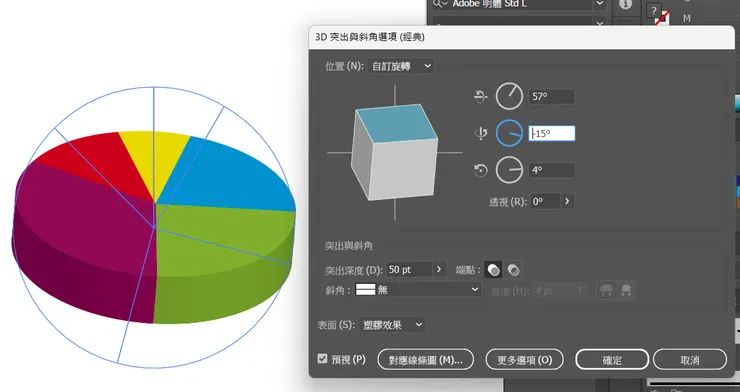Click the Z-axis rotation field showing 4°
Screen dimensions: 740x392
pyautogui.click(x=552, y=170)
